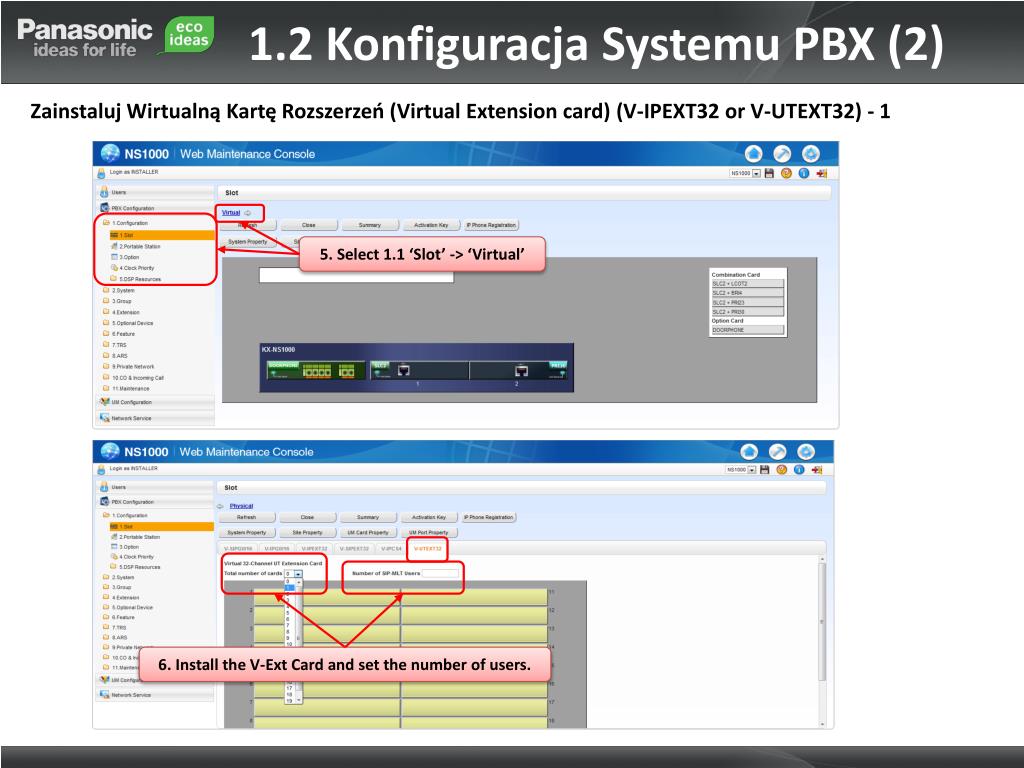Click the red logout icon in upper console
1024x768 pixels.
(822, 173)
